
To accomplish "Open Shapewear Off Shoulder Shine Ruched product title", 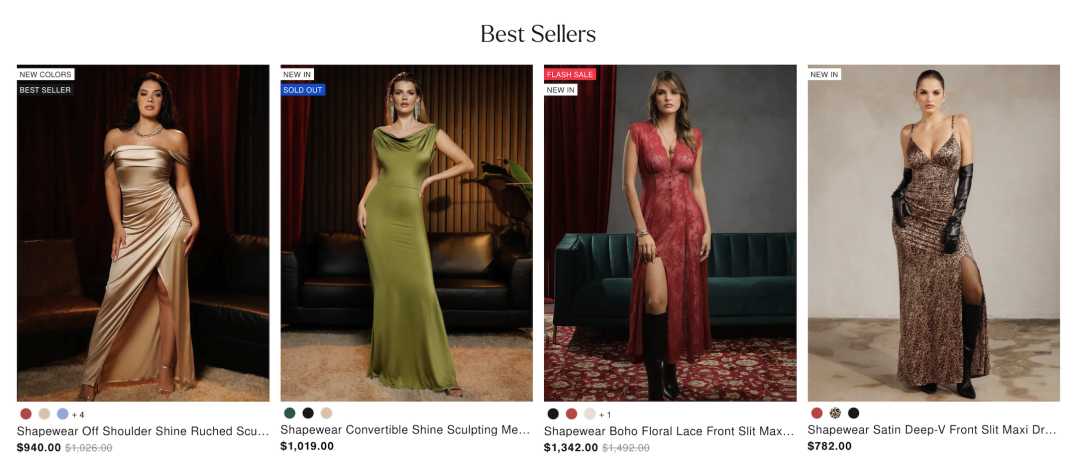I will pos(143,431).
